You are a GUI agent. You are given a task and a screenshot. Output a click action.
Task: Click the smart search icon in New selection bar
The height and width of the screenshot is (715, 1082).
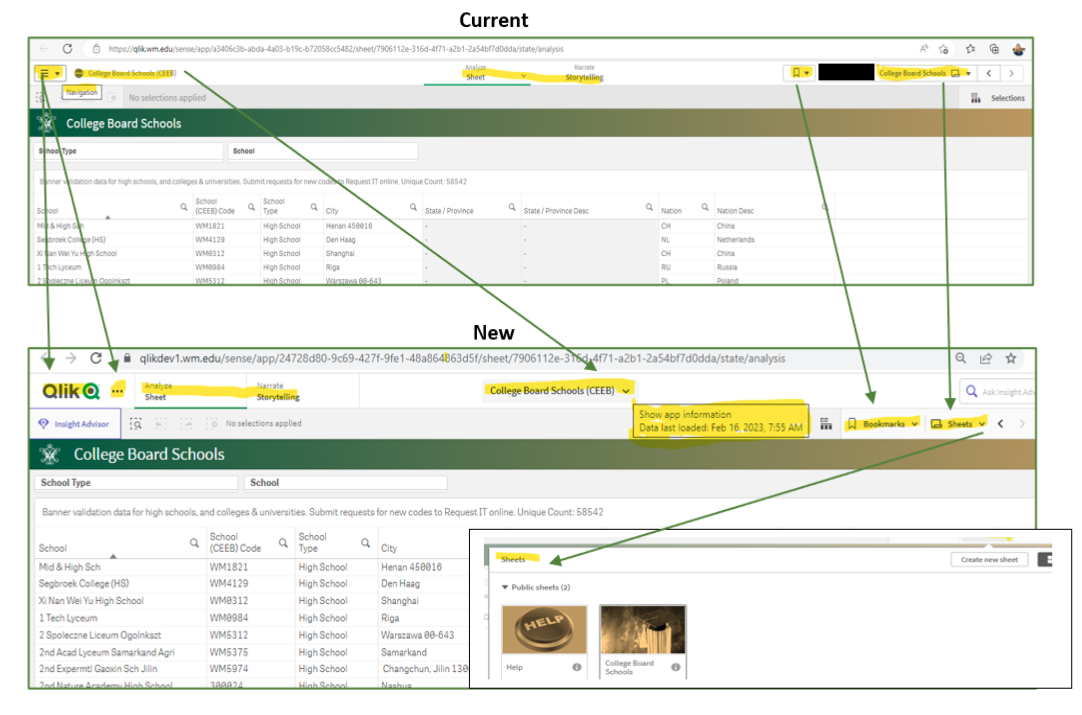tap(136, 424)
